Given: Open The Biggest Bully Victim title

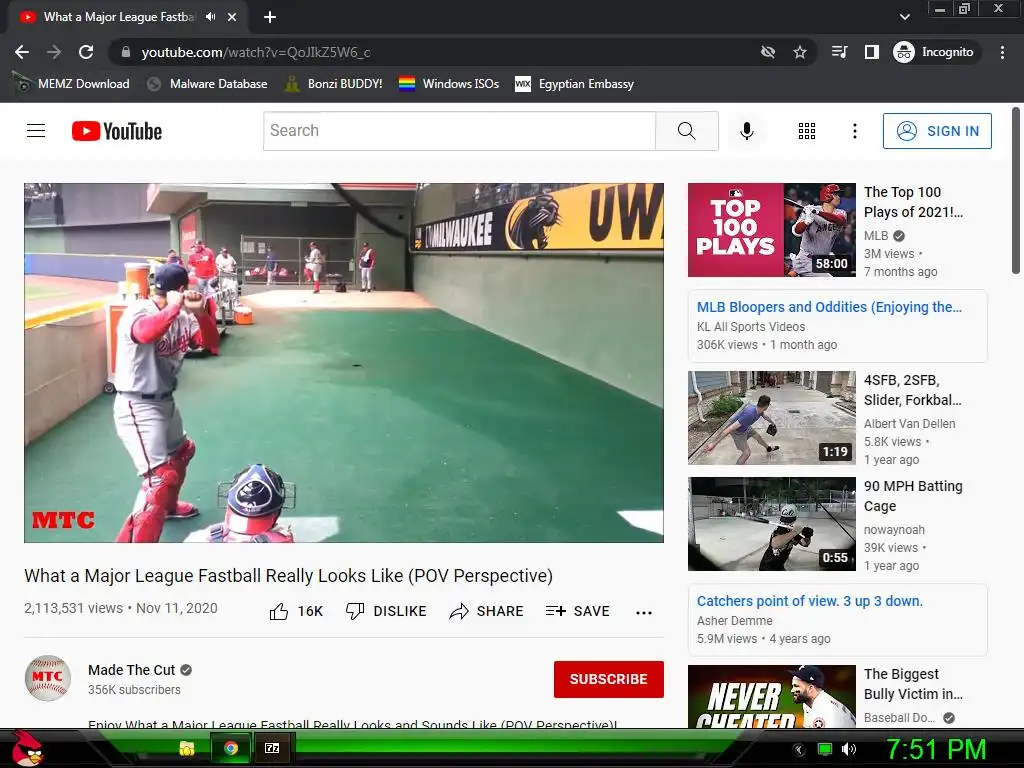Looking at the screenshot, I should [x=913, y=684].
